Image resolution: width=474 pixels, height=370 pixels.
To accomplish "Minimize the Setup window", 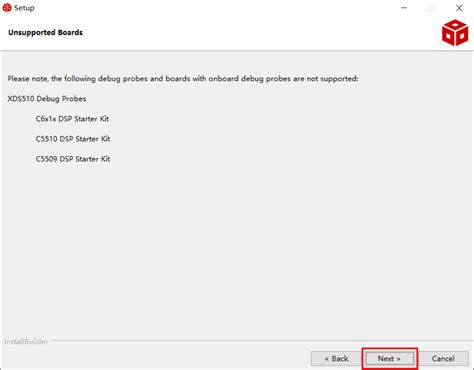I will pos(404,8).
